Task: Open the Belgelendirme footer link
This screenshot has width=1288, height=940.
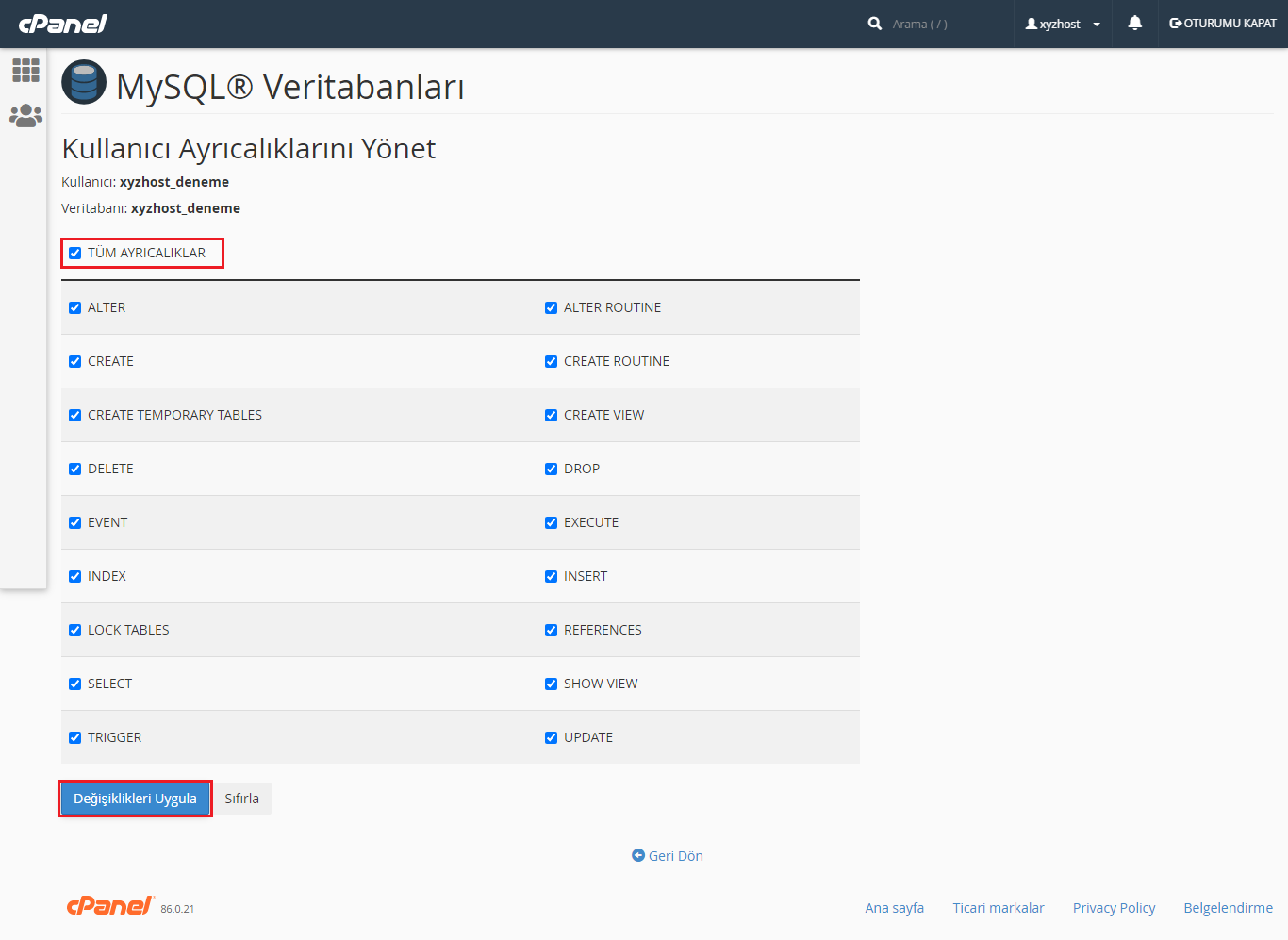Action: click(1228, 908)
